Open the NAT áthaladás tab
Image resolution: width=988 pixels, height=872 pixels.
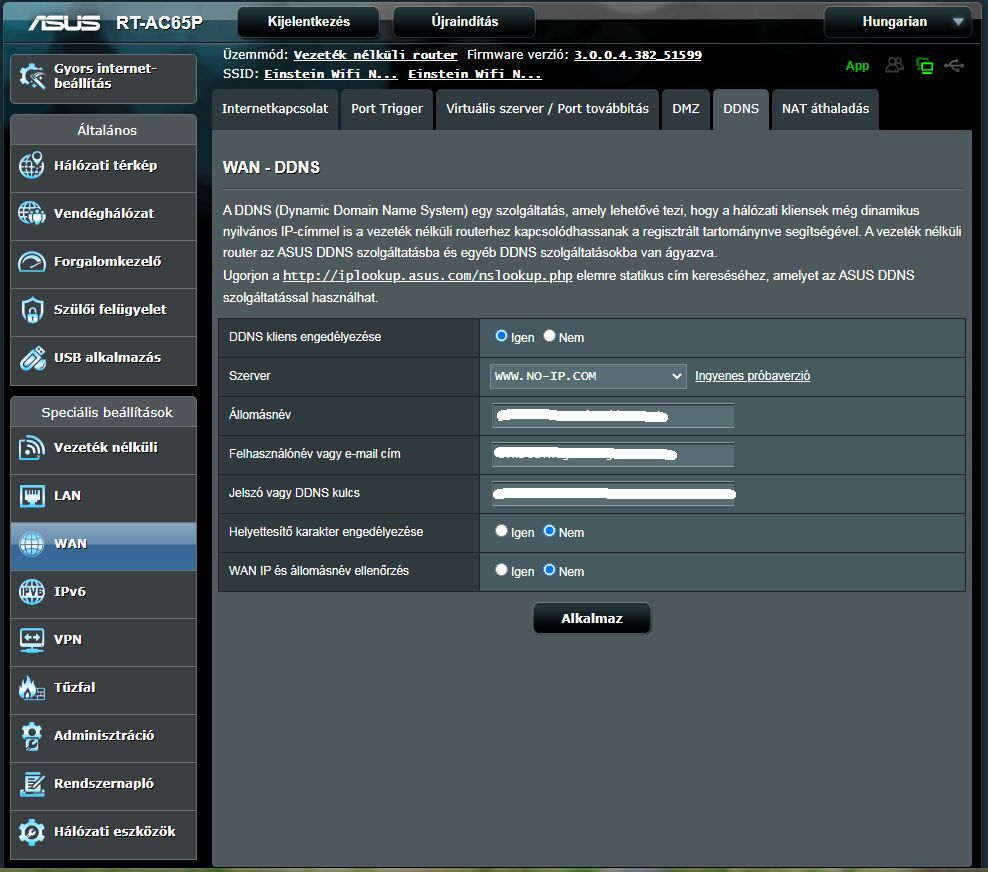coord(825,109)
